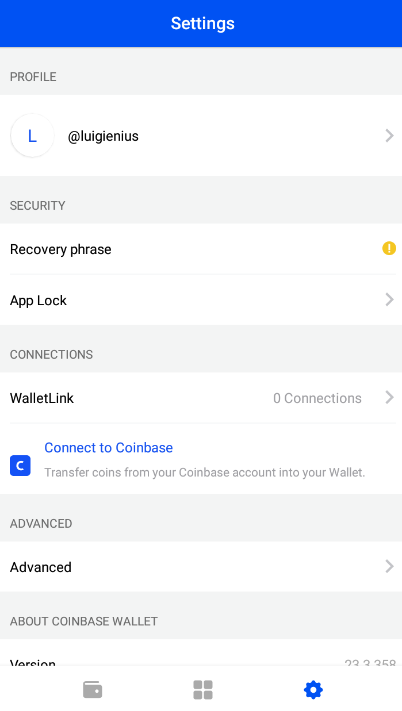
Task: Tap the blue Coinbase logo icon
Action: 20,466
